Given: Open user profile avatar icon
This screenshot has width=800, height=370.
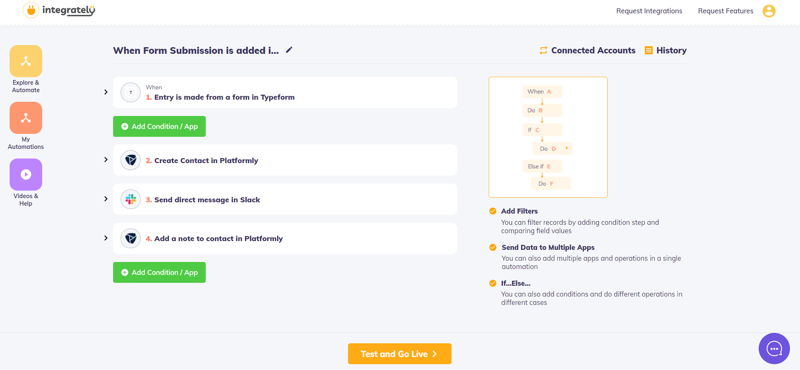Looking at the screenshot, I should pyautogui.click(x=769, y=11).
